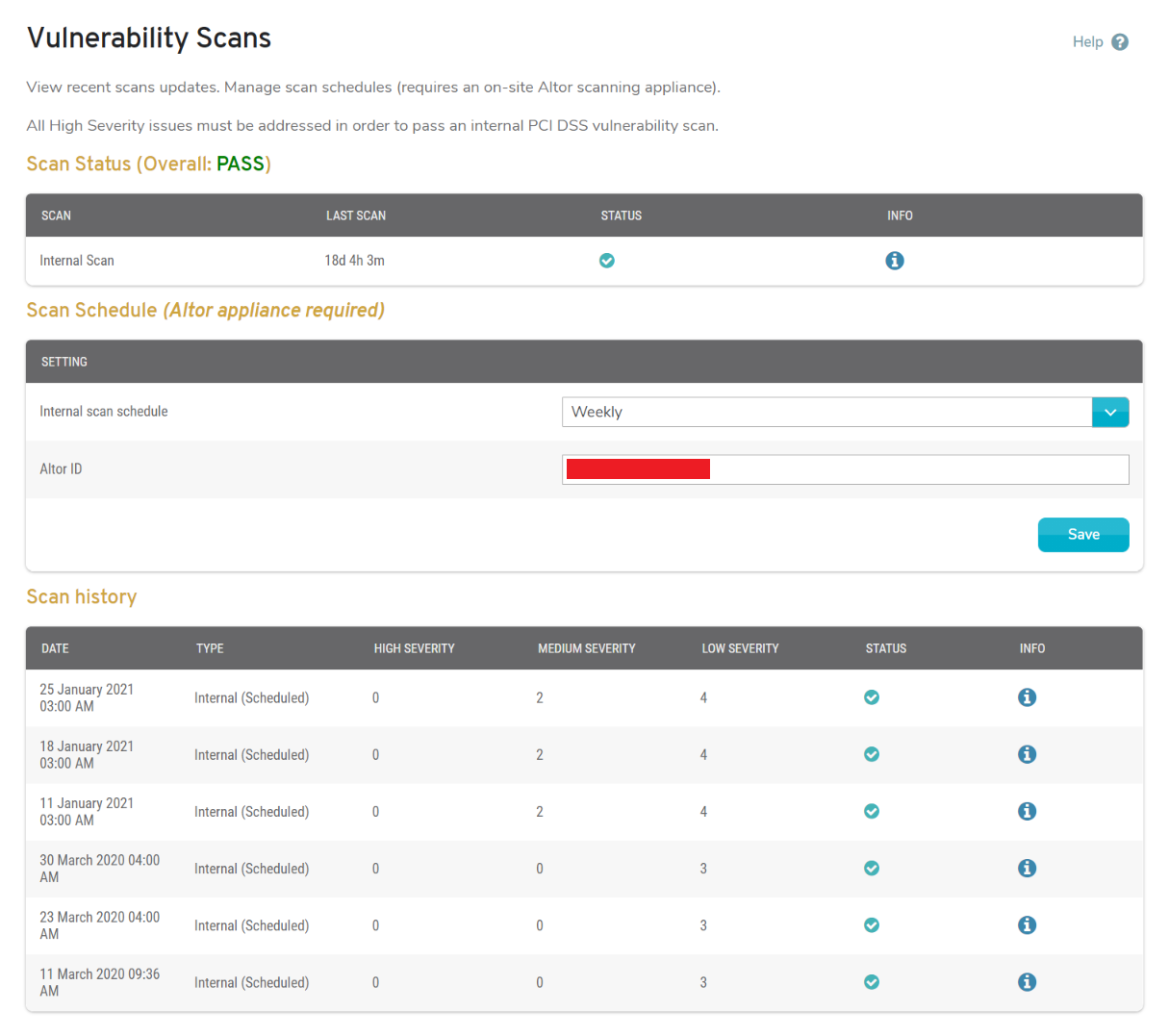The width and height of the screenshot is (1169, 1036).
Task: Click the Altor ID input field
Action: point(845,469)
